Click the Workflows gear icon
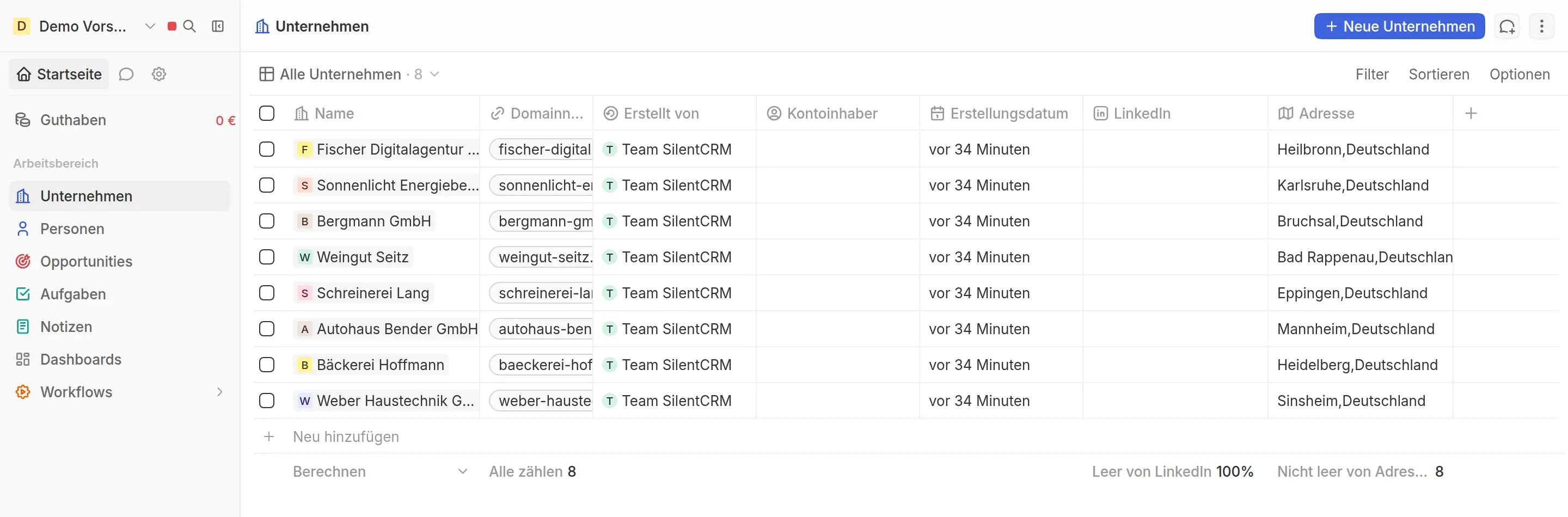Viewport: 1568px width, 517px height. click(22, 392)
